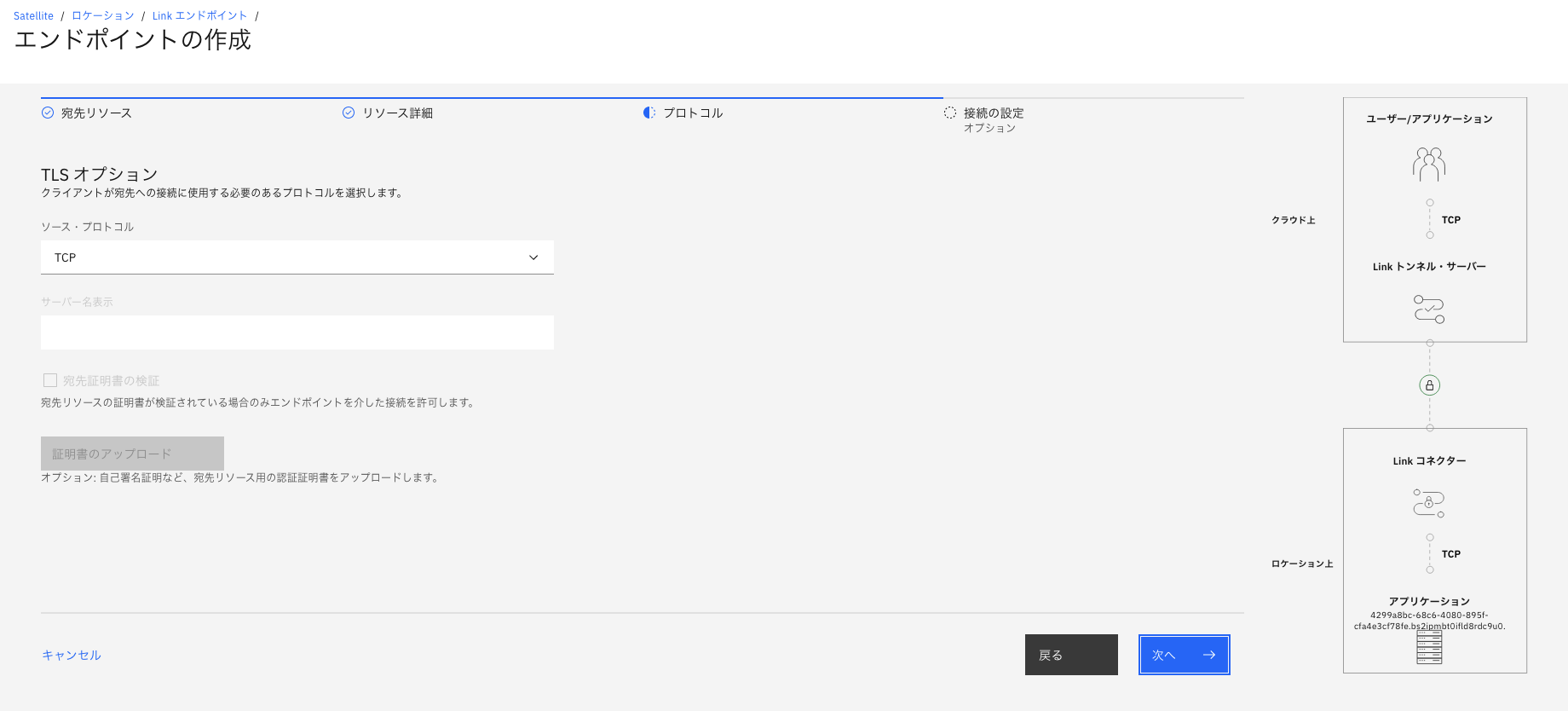Click the ロケーション上 label
The image size is (1568, 711).
coord(1302,564)
